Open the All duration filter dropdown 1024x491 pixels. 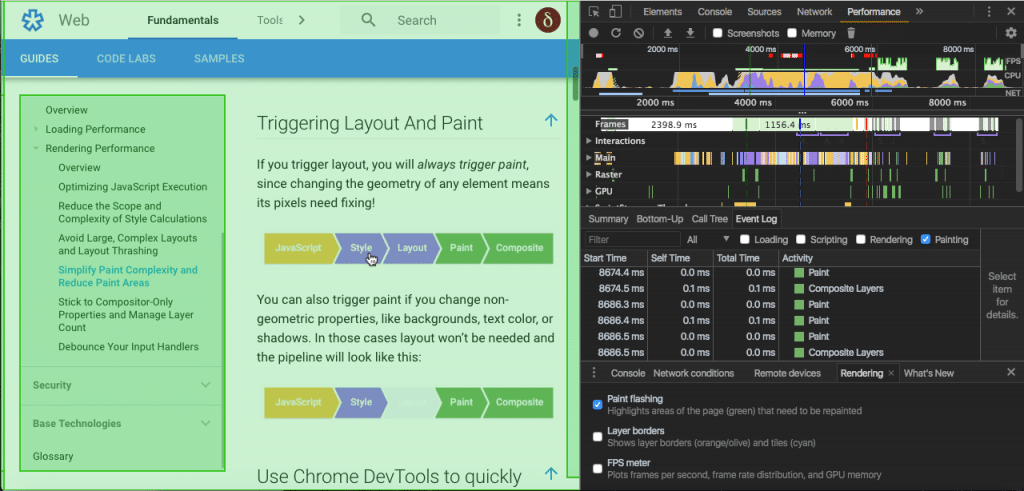click(x=708, y=240)
